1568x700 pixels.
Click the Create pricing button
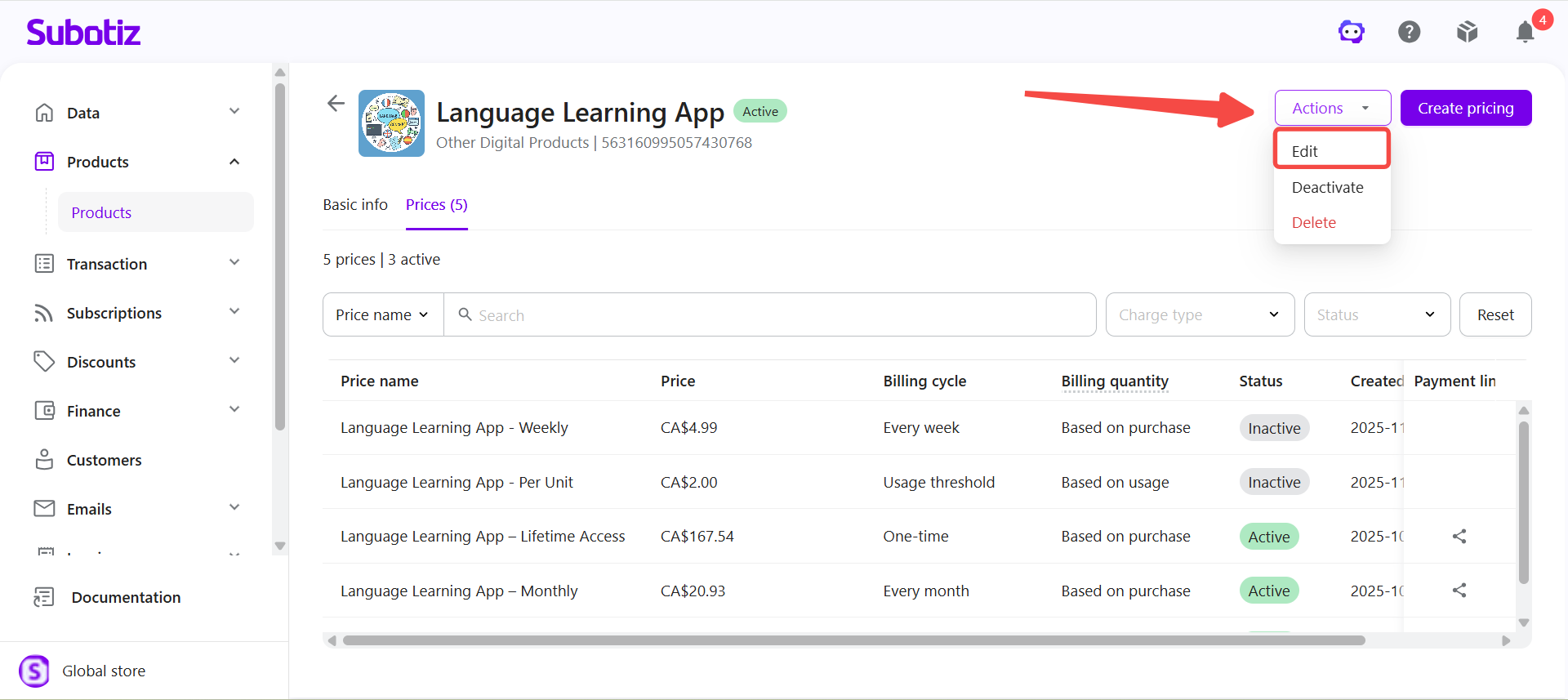coord(1466,108)
